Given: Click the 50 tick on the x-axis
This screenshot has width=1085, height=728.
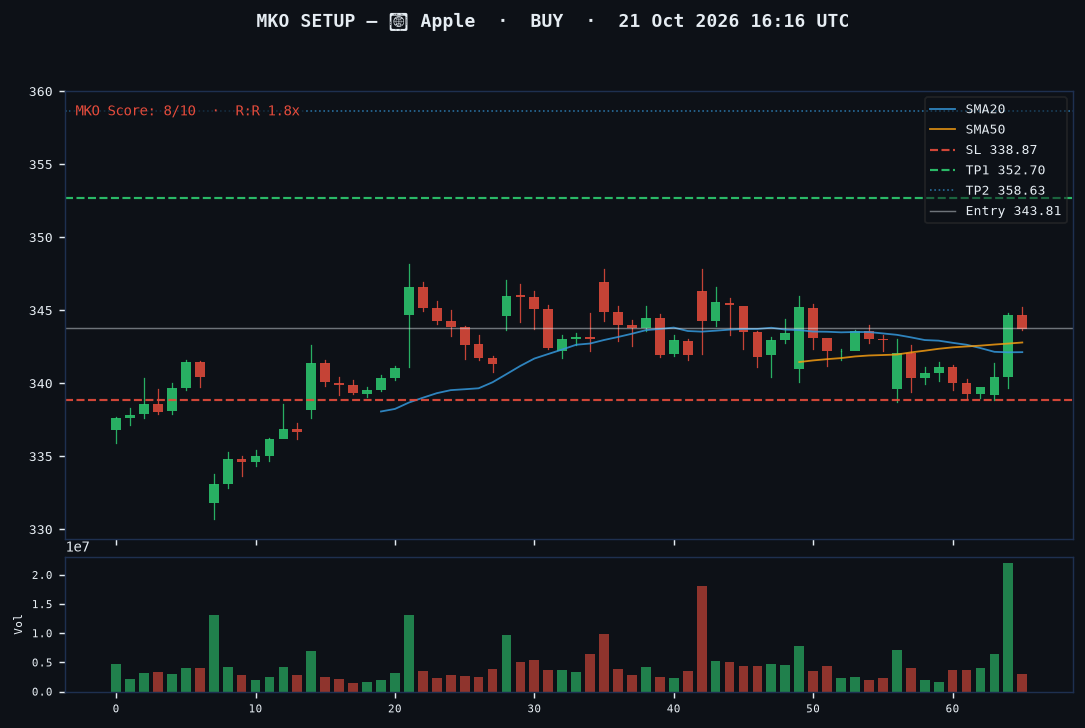Looking at the screenshot, I should click(x=813, y=709).
